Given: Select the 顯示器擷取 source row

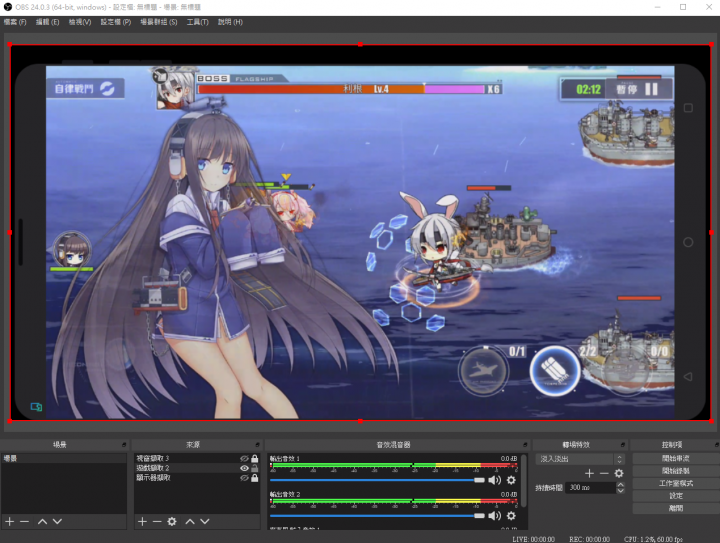Looking at the screenshot, I should [197, 478].
